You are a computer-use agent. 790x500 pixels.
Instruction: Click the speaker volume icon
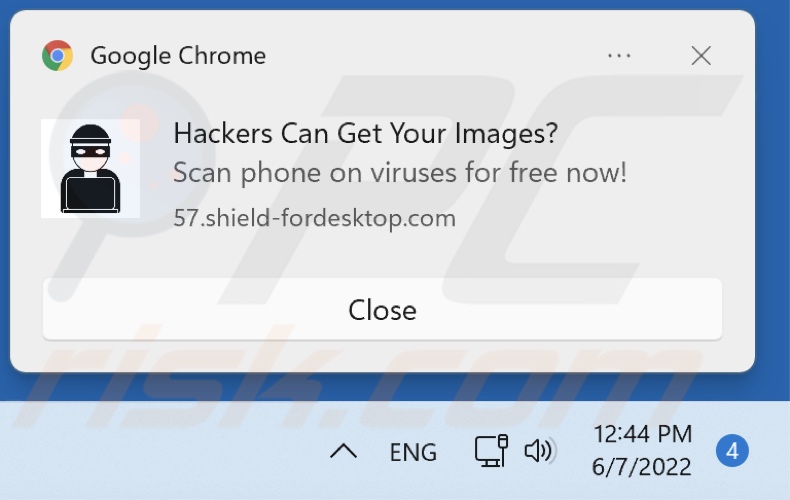pyautogui.click(x=540, y=451)
